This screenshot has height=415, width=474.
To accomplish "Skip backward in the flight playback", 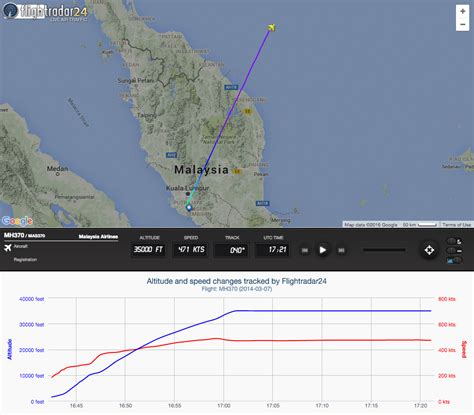I will 305,250.
